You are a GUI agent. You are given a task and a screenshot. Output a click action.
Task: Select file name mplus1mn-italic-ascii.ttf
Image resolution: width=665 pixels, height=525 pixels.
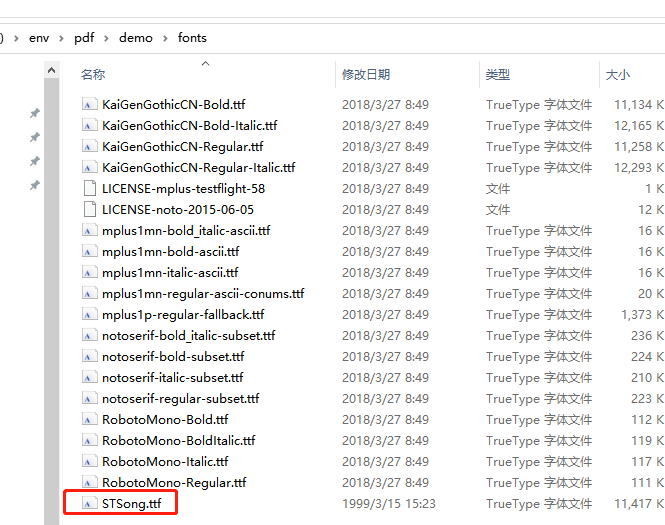coord(170,272)
